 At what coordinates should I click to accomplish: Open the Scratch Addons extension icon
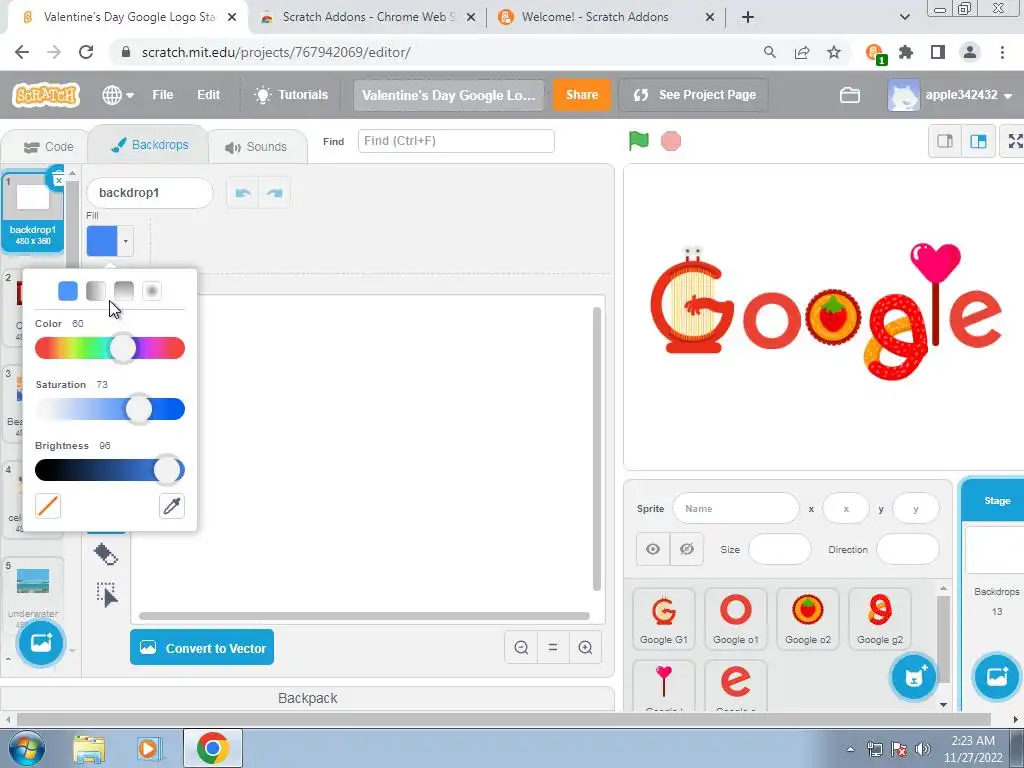pyautogui.click(x=874, y=52)
